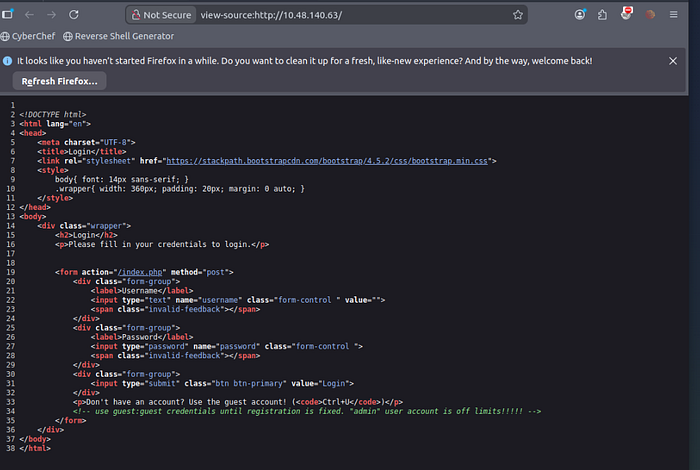
Task: Click the <label>Password</label> line
Action: point(142,337)
